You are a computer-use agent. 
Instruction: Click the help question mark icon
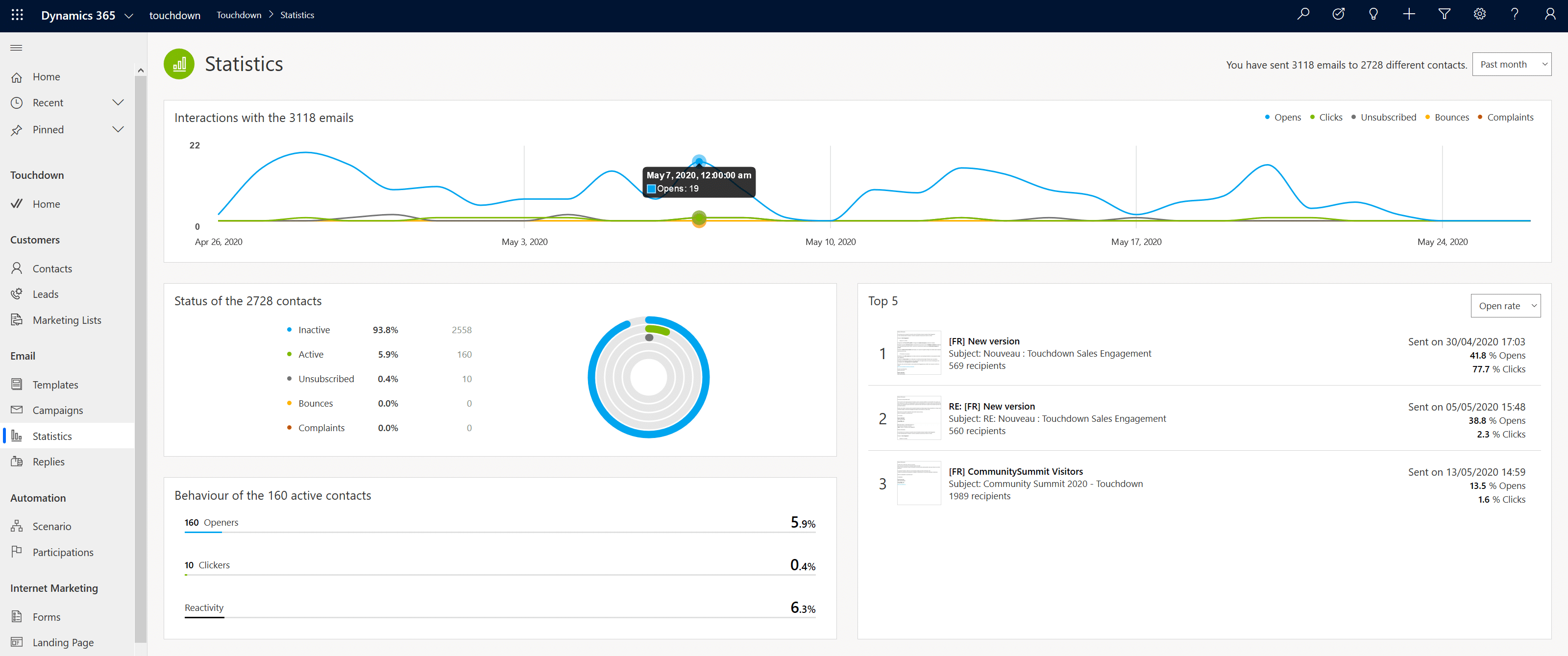pos(1515,14)
